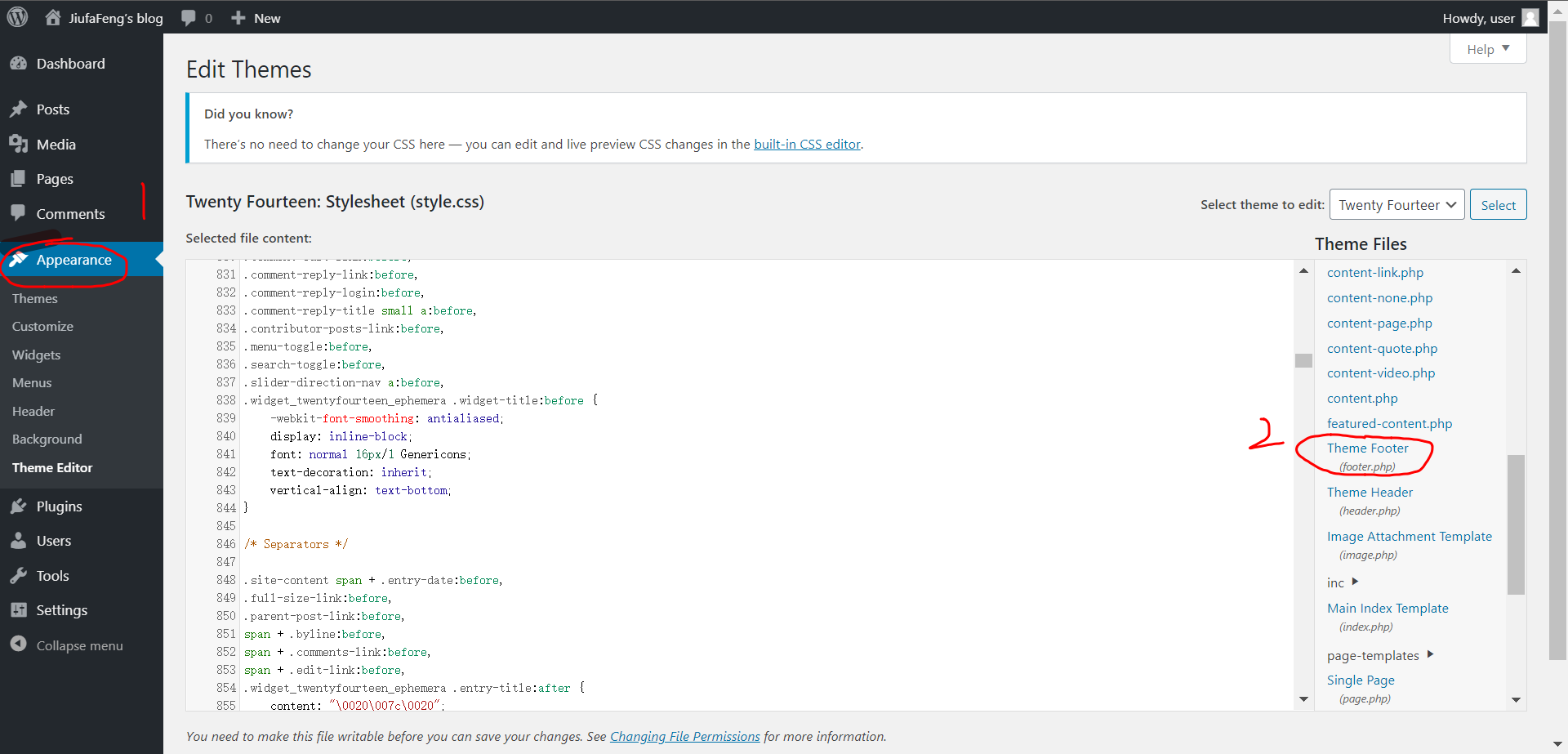The height and width of the screenshot is (754, 1568).
Task: Click the Comments icon in sidebar
Action: tap(18, 213)
